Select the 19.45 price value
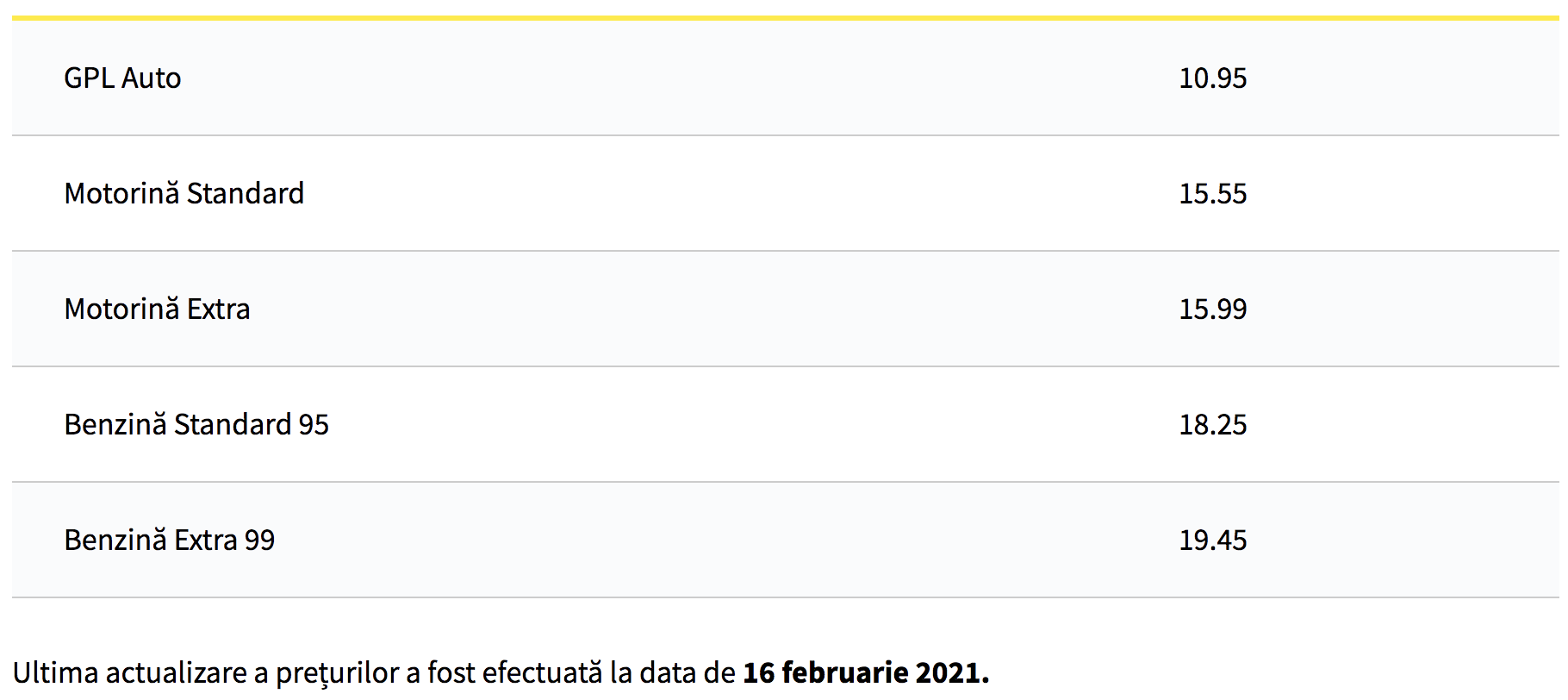The image size is (1568, 700). click(1212, 541)
